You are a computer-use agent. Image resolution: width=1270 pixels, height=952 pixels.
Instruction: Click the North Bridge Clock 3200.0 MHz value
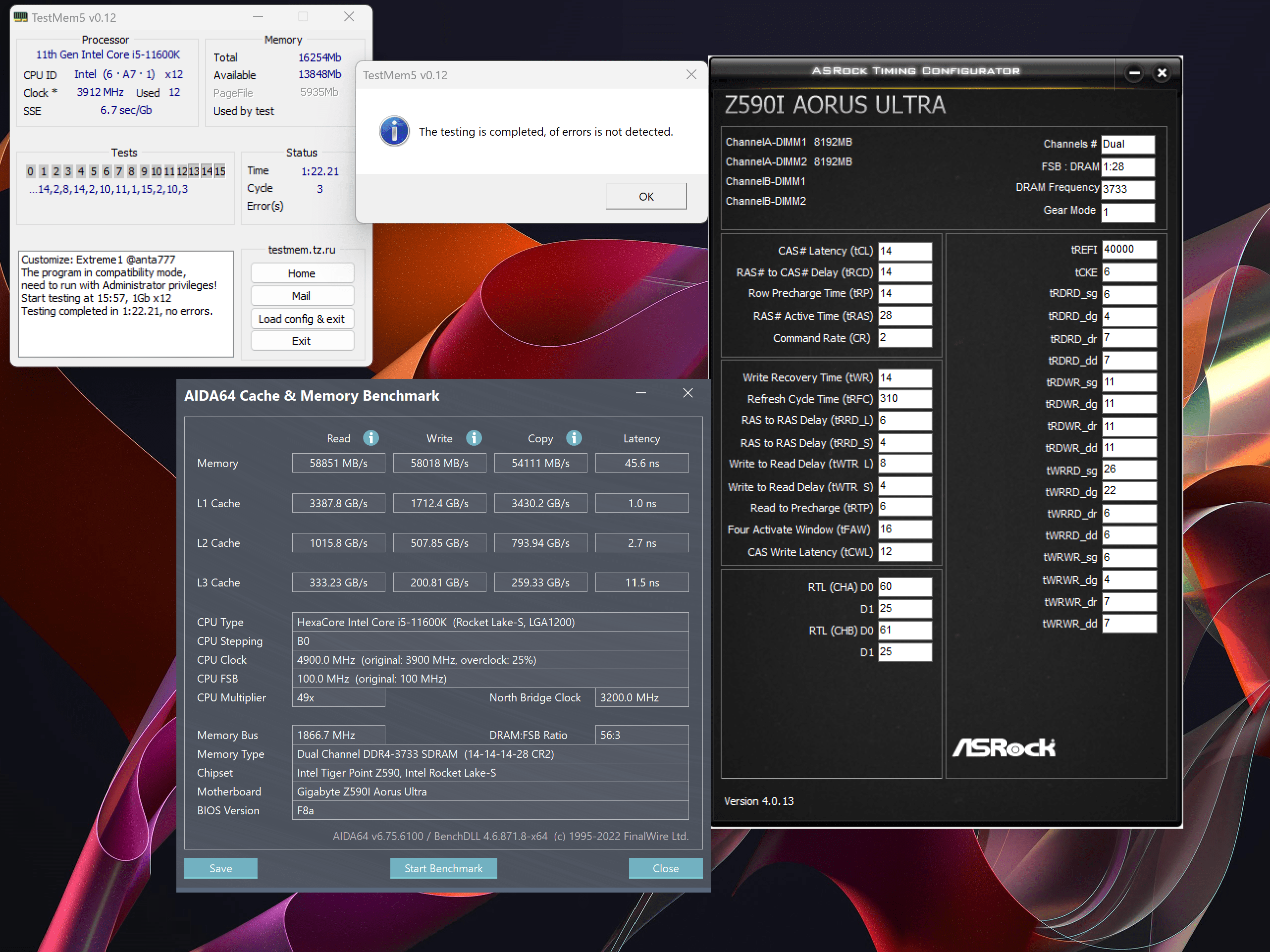(642, 697)
